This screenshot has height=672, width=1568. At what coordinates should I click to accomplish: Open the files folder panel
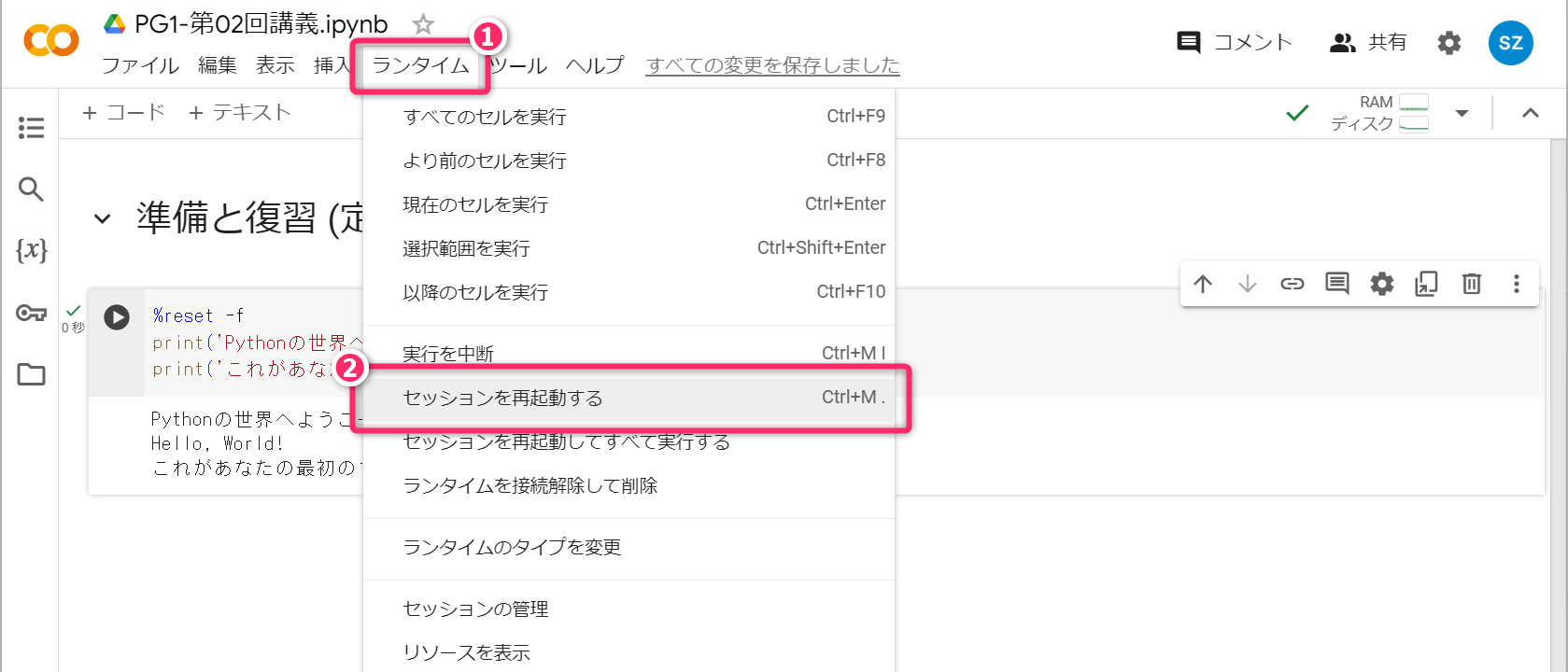pyautogui.click(x=31, y=374)
